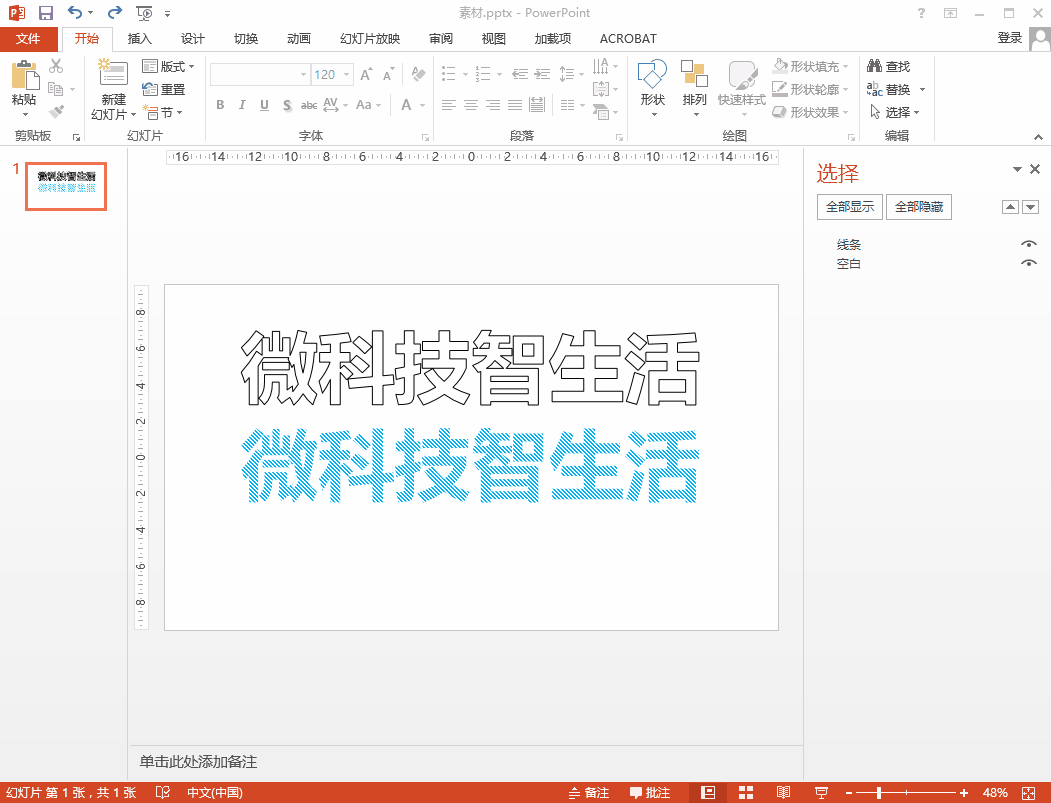Click the 单击此处添加备注 notes field
1051x803 pixels.
(x=465, y=762)
